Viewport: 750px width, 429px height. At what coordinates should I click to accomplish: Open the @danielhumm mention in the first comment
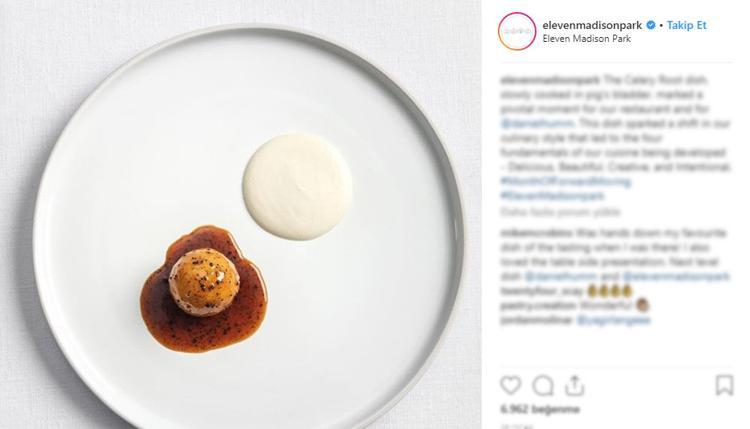[560, 276]
